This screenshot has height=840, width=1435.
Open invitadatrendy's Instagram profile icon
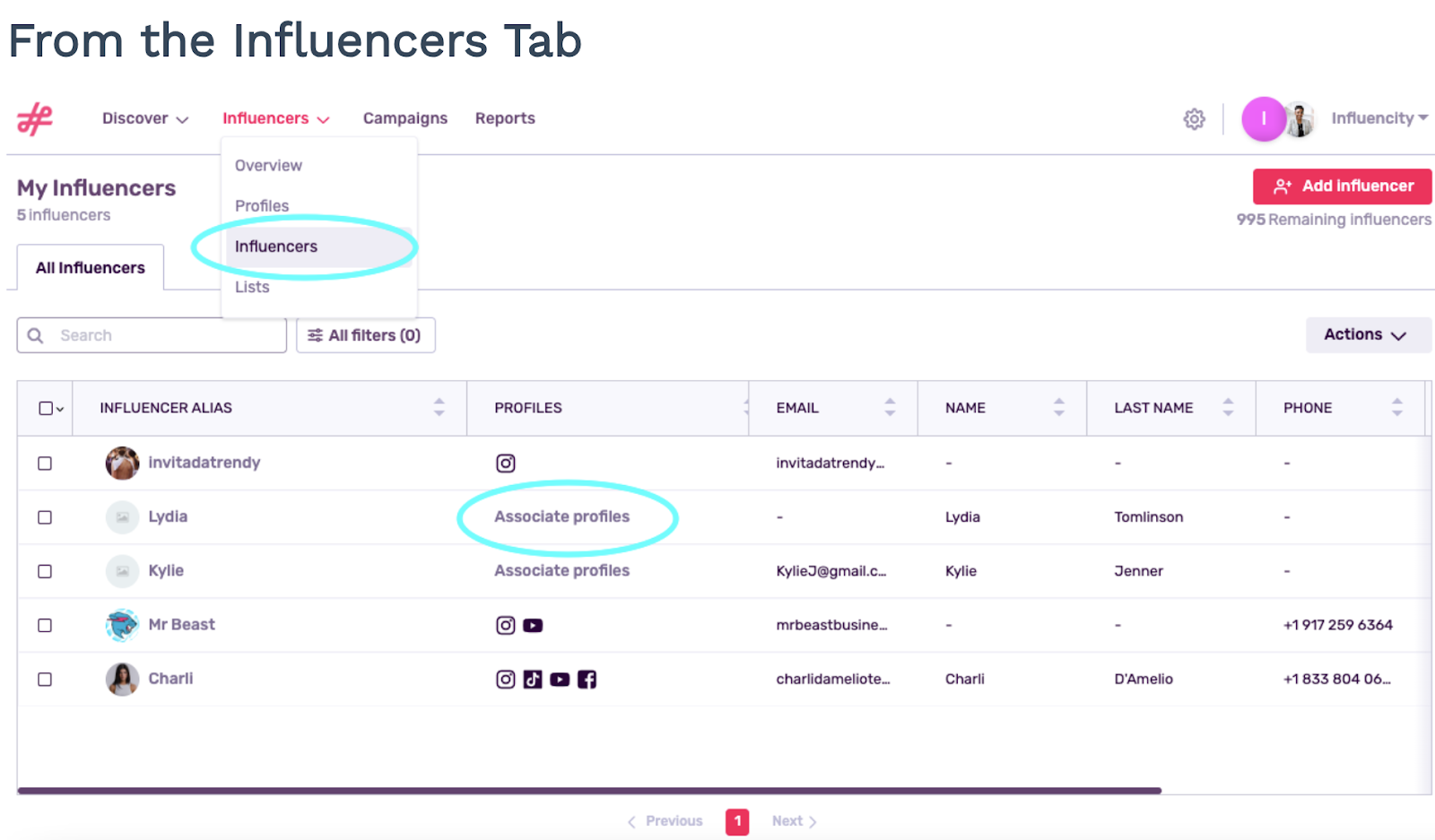coord(506,463)
